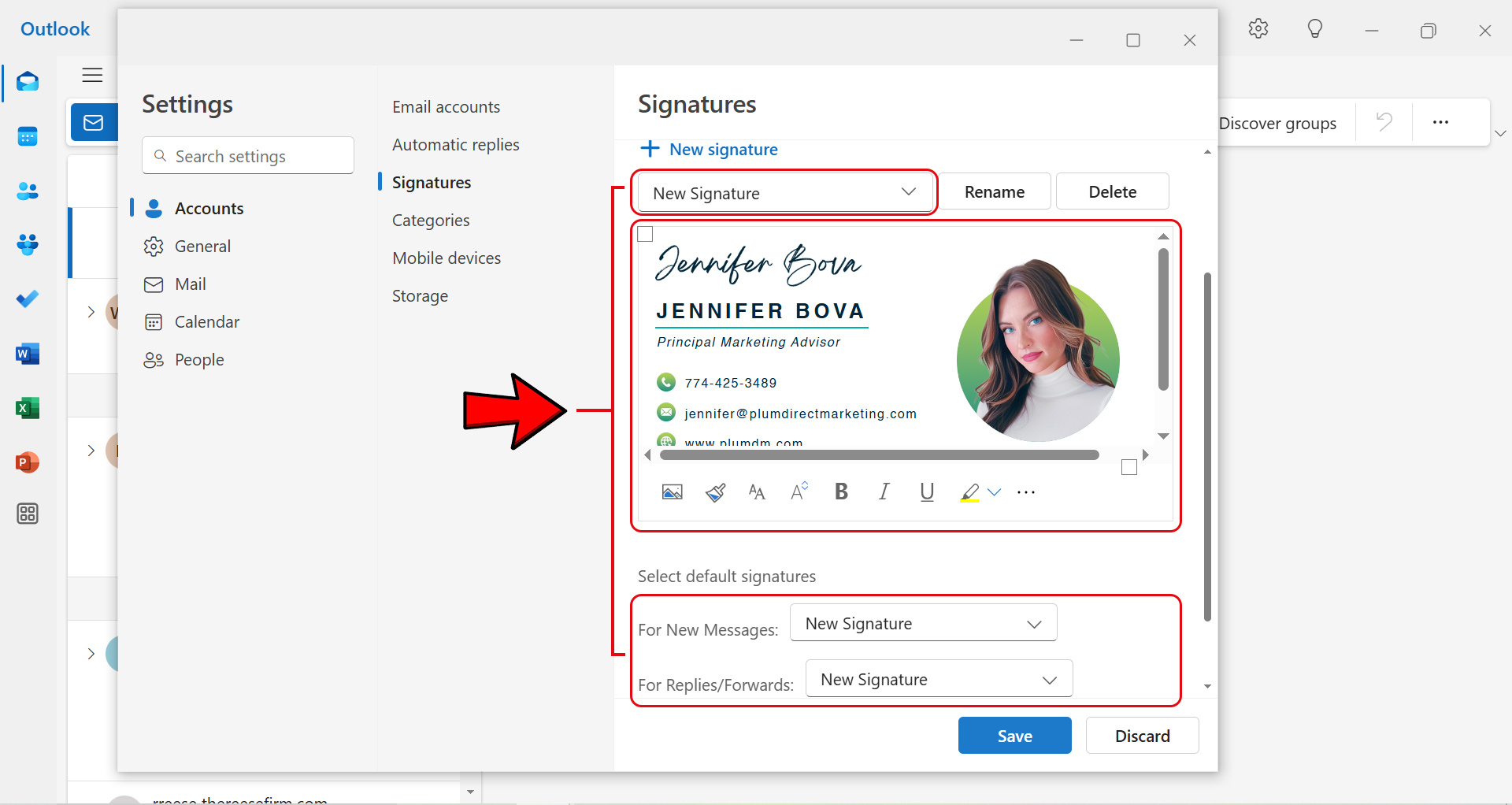Image resolution: width=1512 pixels, height=805 pixels.
Task: Apply italic formatting in the editor
Action: pyautogui.click(x=883, y=492)
